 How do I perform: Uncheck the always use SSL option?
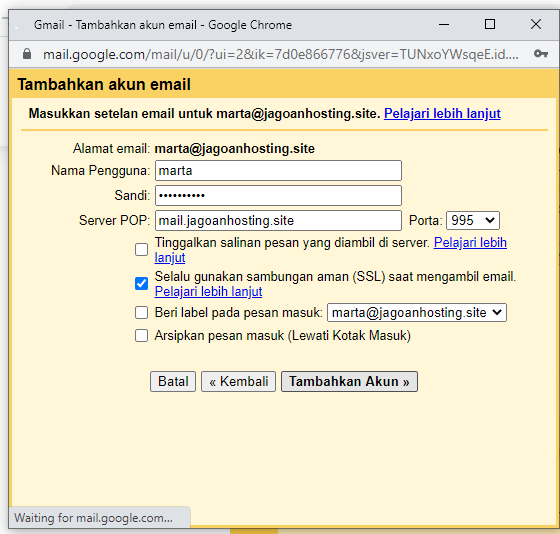click(141, 284)
